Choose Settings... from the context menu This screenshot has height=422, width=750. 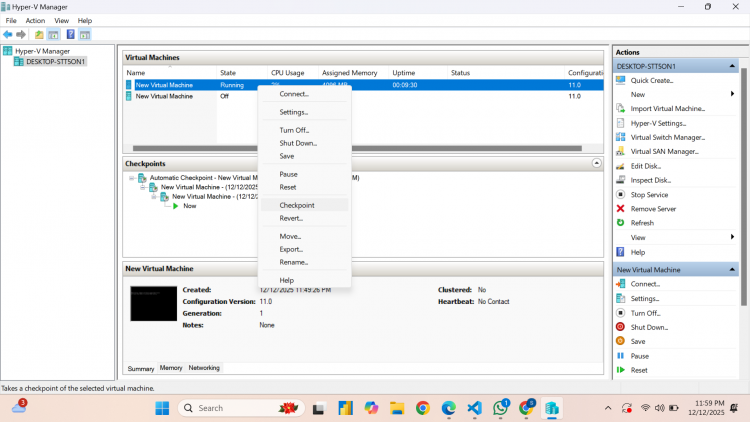tap(304, 112)
